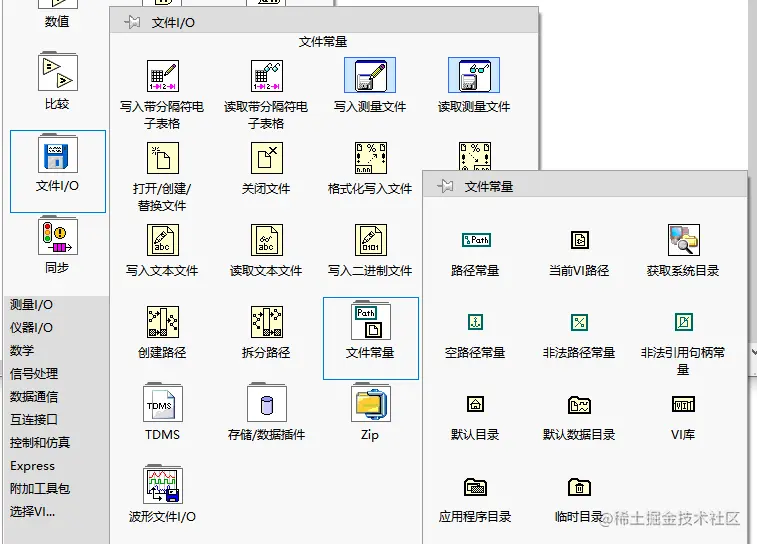This screenshot has width=757, height=544.
Task: Pin the 文件常量 subpalette with thumbtack
Action: click(x=445, y=186)
